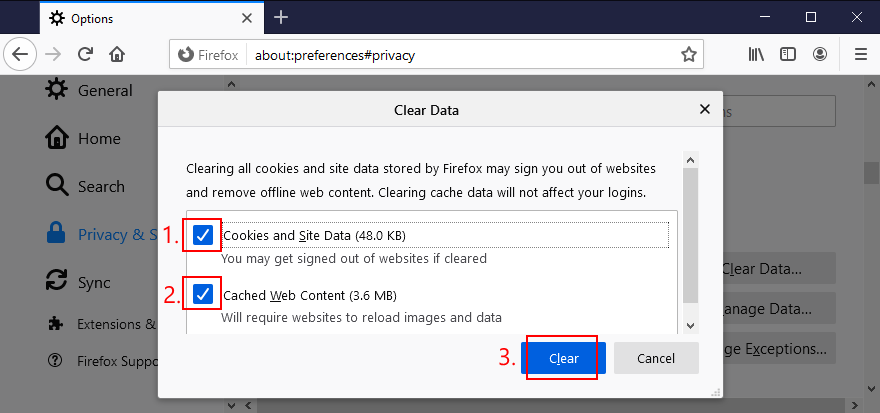Go to the Home page icon
Image resolution: width=880 pixels, height=413 pixels.
117,54
